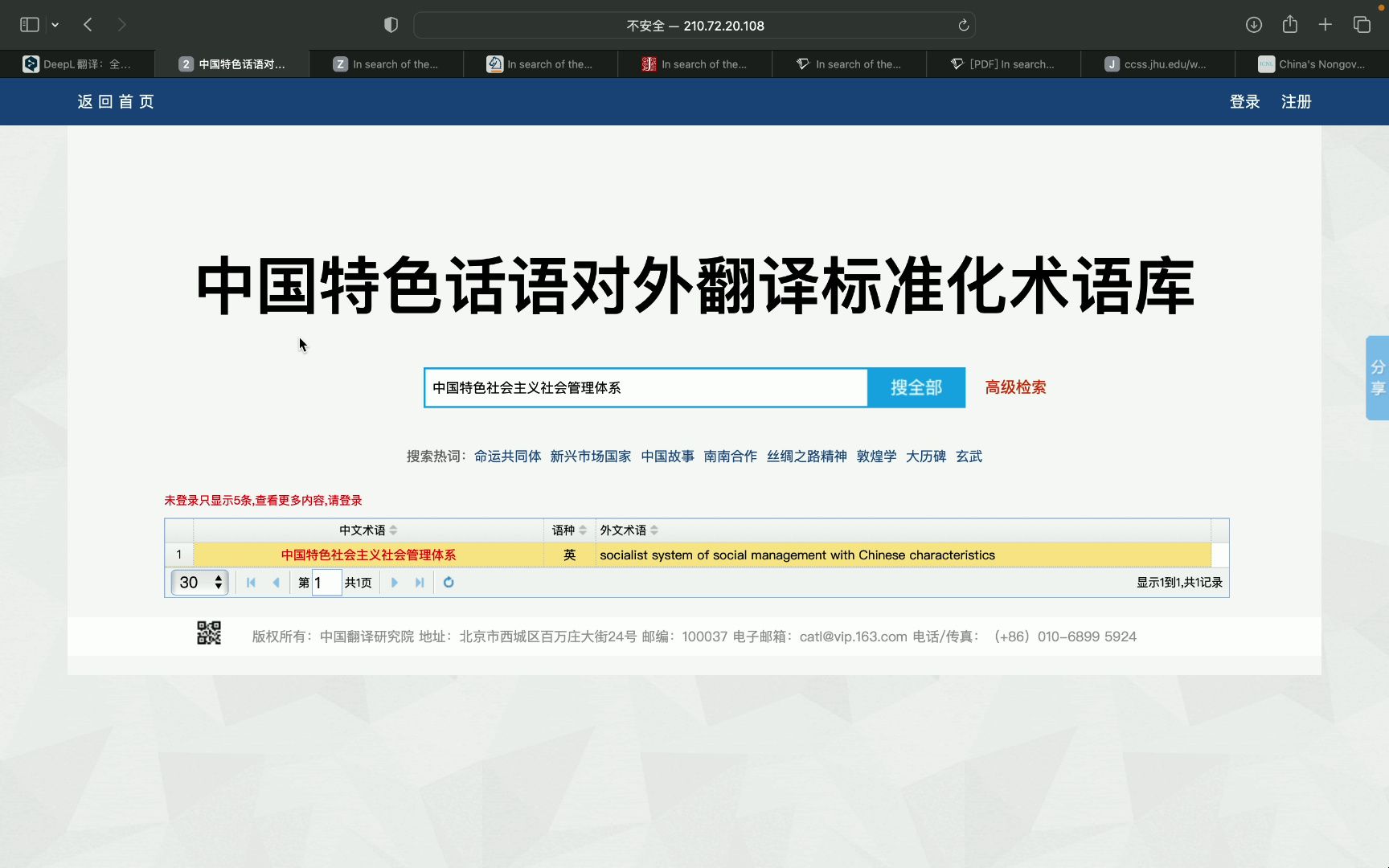Show the tab overview icon

tap(1361, 25)
